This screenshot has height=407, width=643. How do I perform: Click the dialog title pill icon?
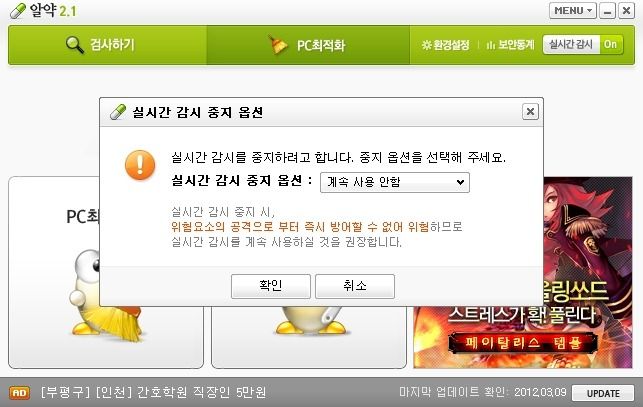(x=118, y=112)
